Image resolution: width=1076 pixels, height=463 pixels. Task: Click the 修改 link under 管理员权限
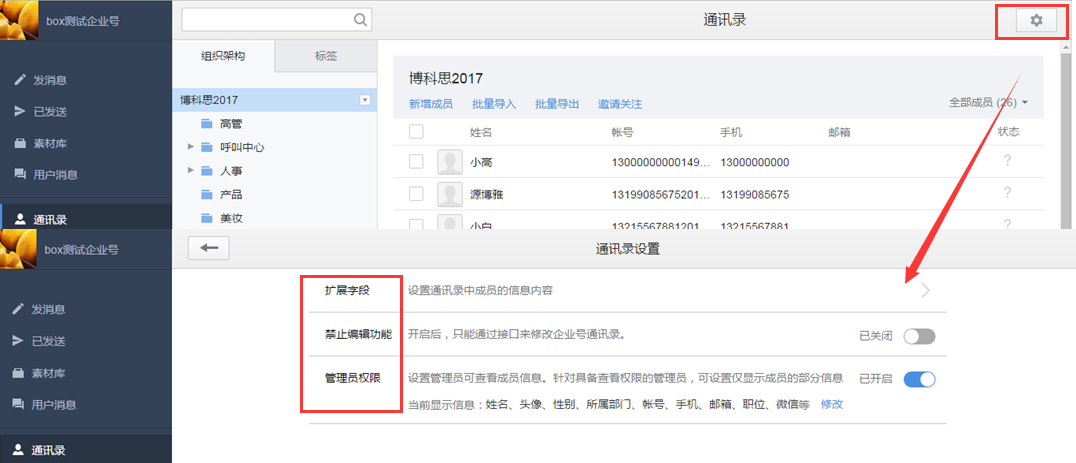832,405
